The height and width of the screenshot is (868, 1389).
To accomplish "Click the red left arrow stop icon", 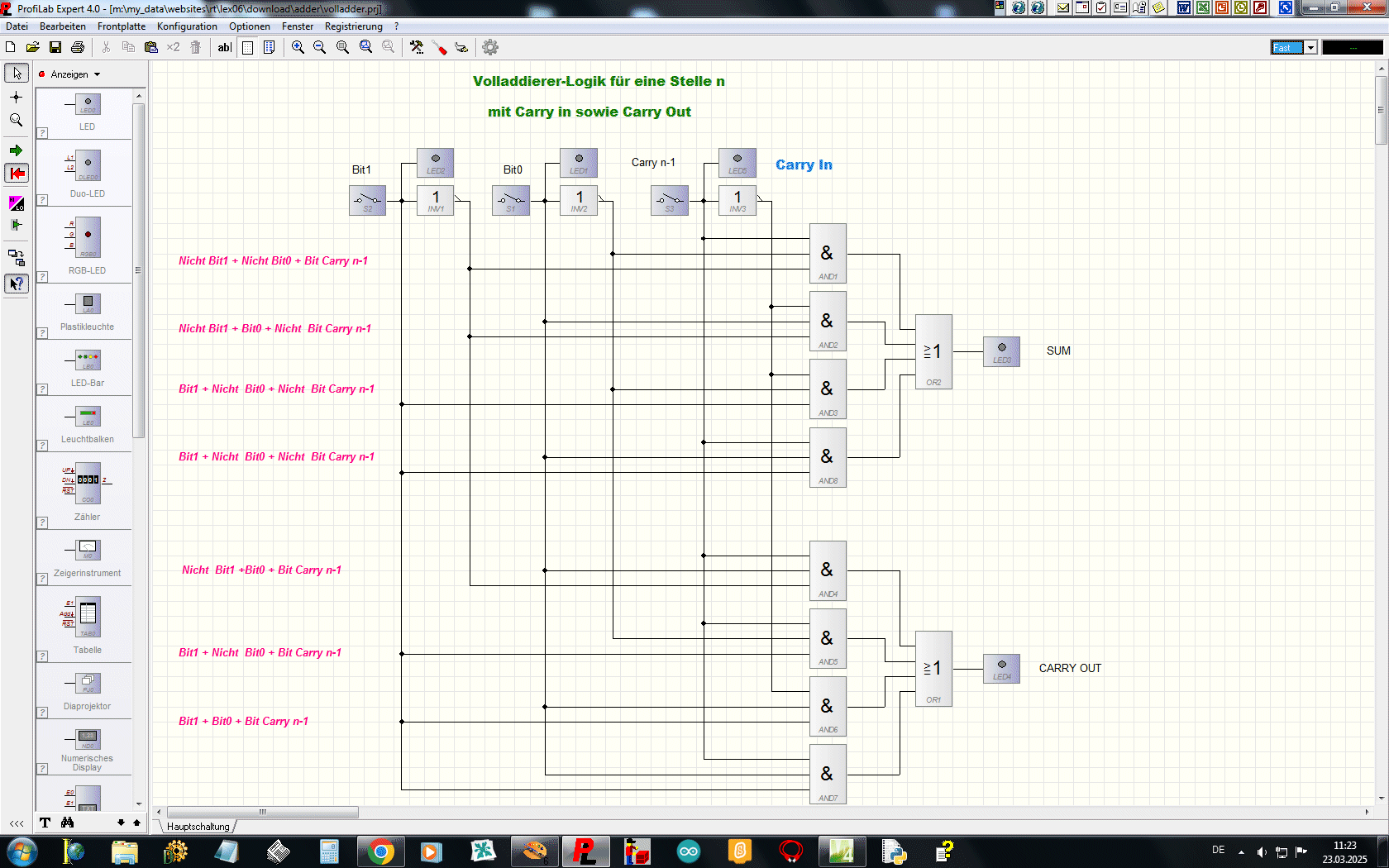I will 17,173.
